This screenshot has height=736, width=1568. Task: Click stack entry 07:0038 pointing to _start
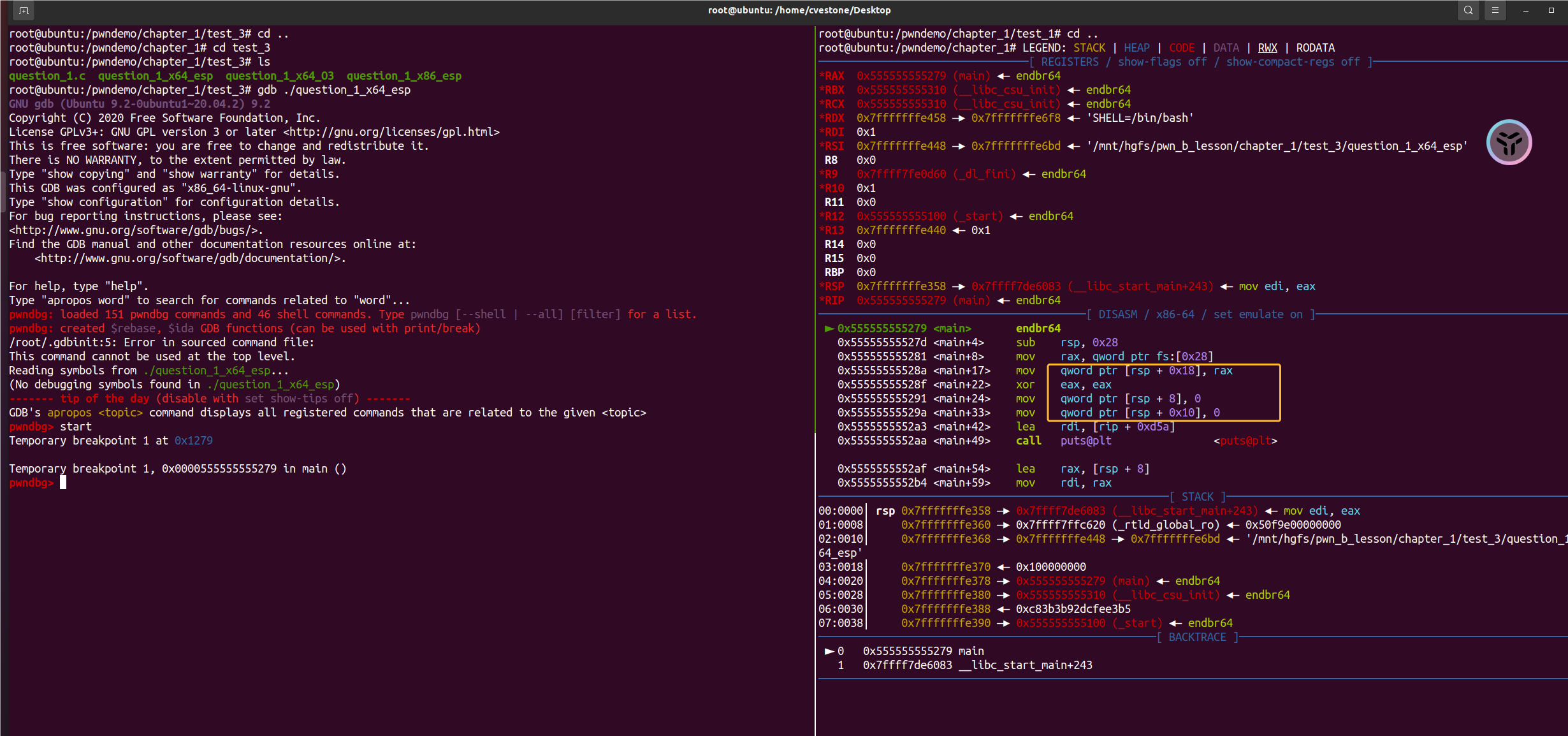click(x=1089, y=623)
